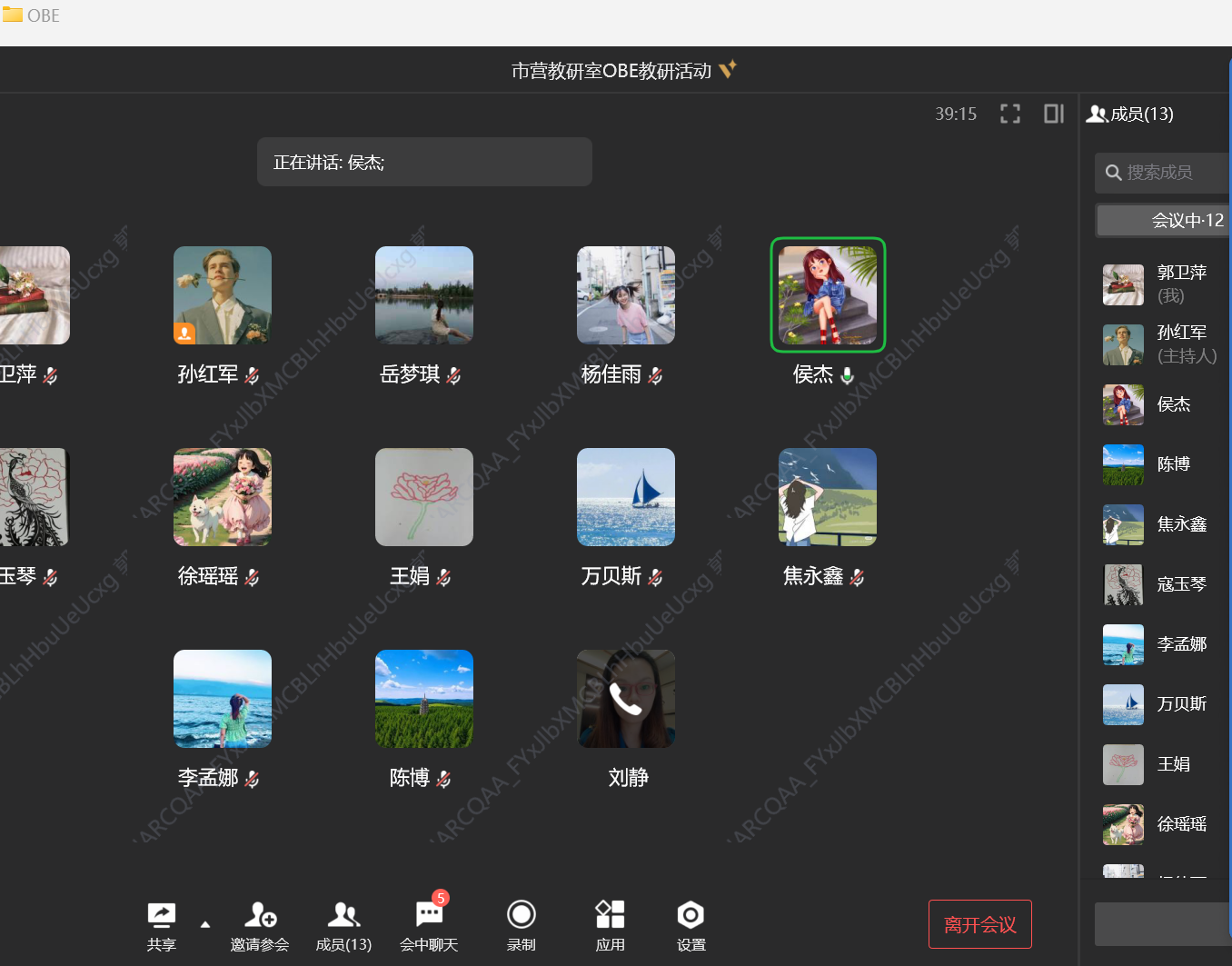Enter full screen mode icon
Image resolution: width=1232 pixels, height=966 pixels.
pyautogui.click(x=1010, y=114)
